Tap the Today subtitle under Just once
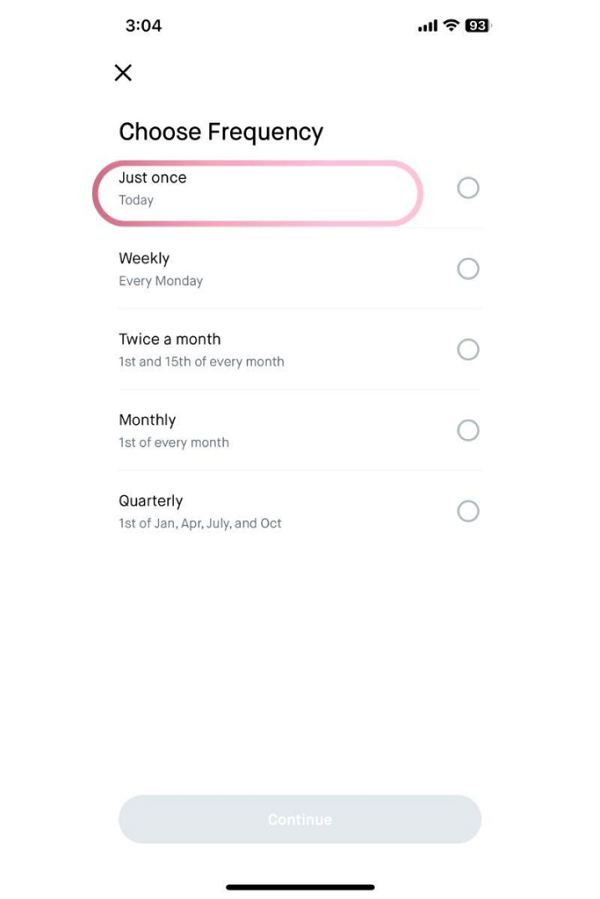 [134, 200]
